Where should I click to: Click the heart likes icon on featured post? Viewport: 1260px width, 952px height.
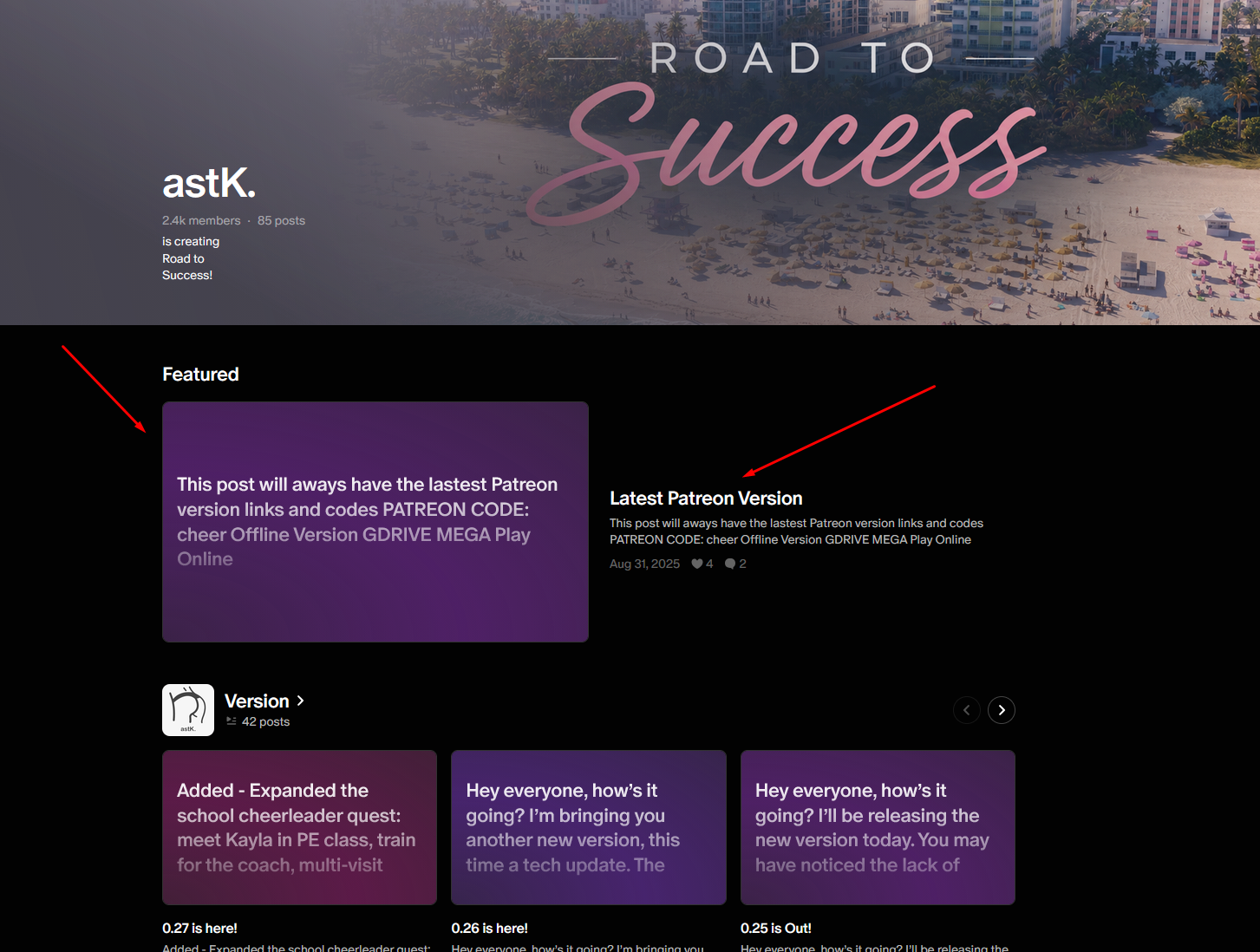697,564
